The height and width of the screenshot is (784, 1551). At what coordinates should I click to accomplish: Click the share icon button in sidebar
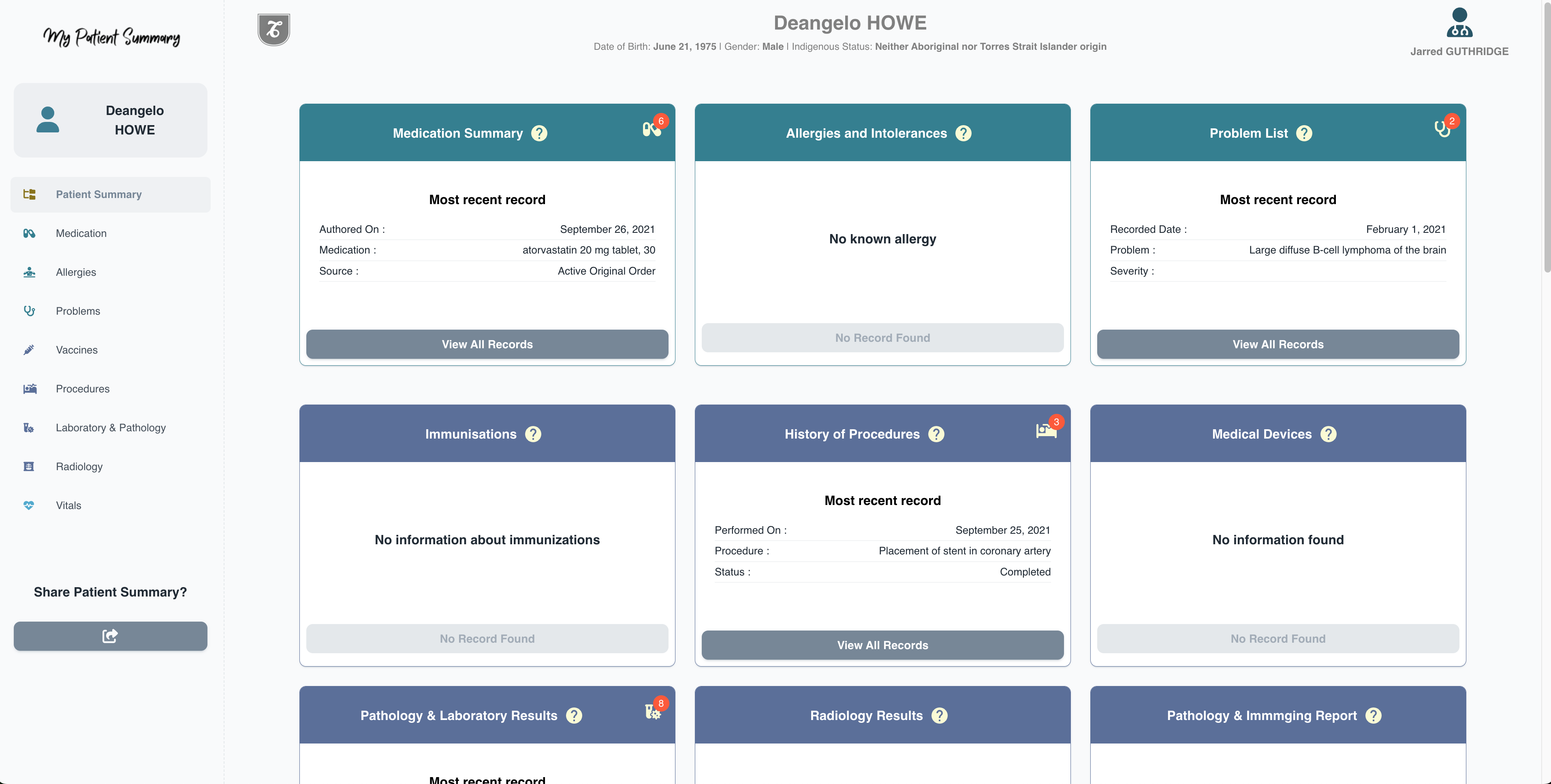110,636
